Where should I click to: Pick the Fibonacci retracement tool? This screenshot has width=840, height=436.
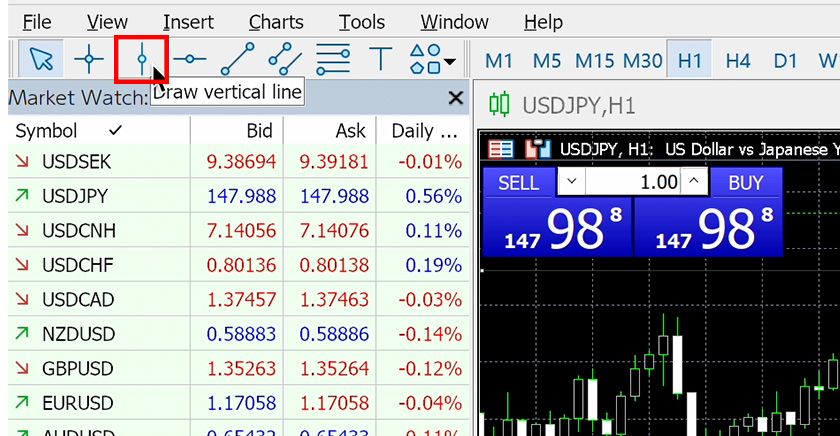coord(333,60)
